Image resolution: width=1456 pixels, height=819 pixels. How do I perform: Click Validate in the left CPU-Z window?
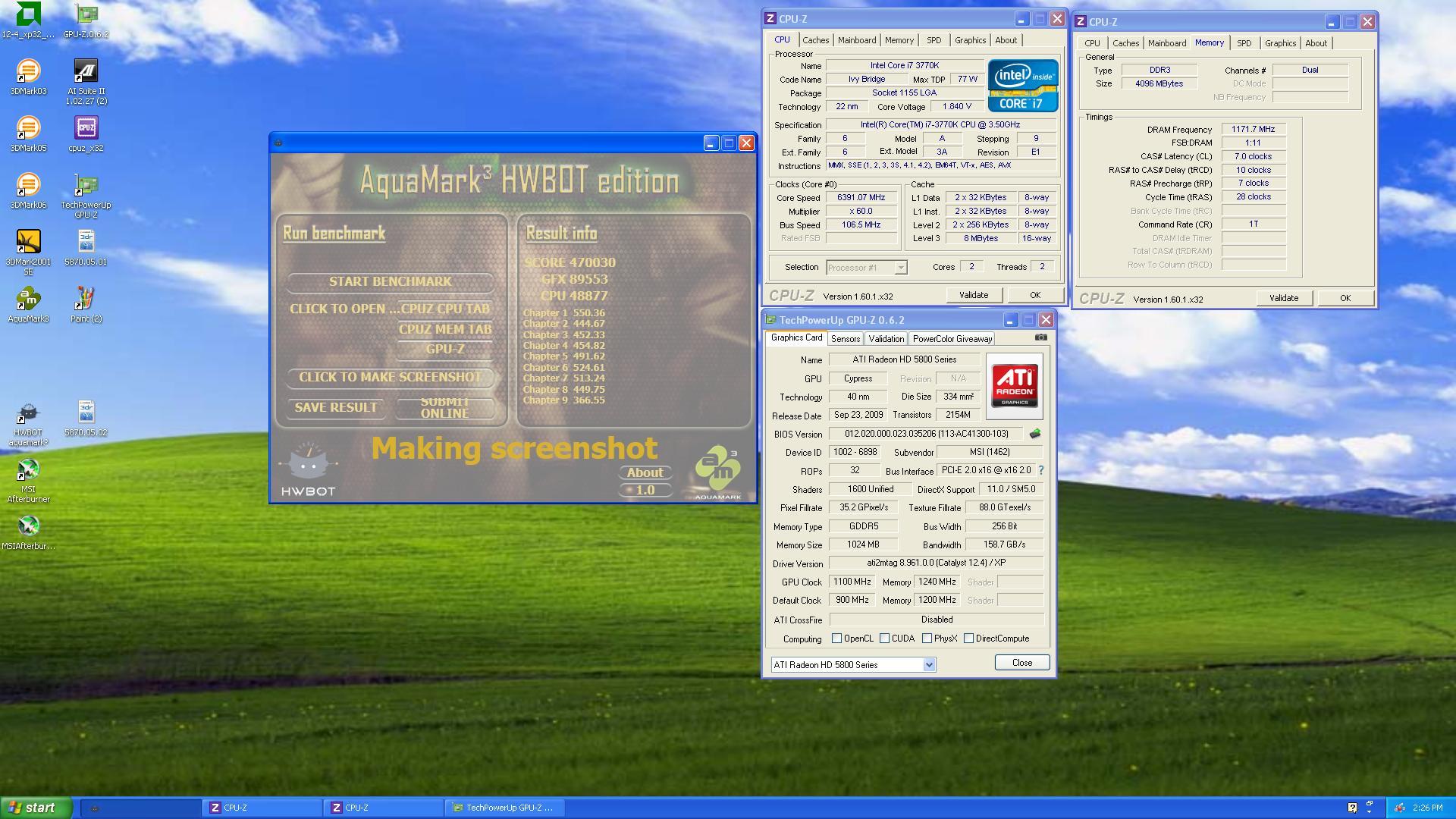(x=973, y=295)
